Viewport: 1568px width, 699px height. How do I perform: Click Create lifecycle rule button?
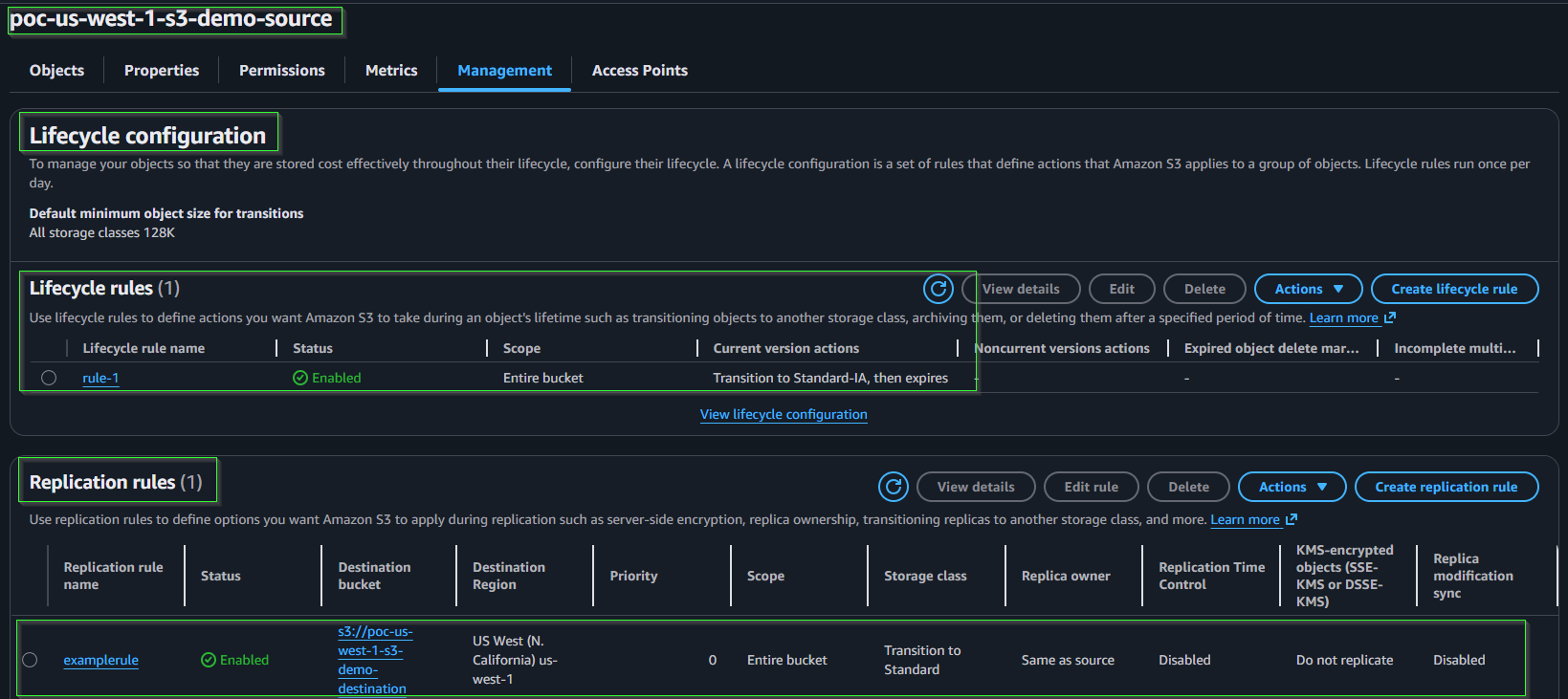(1454, 289)
